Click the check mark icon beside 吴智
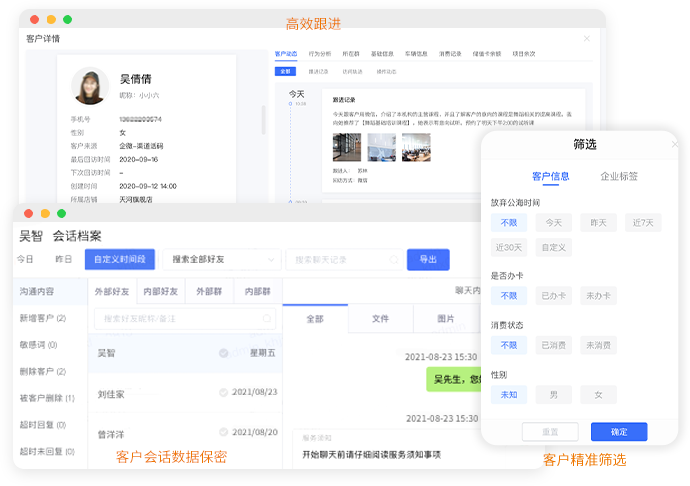This screenshot has width=690, height=486. [x=224, y=353]
